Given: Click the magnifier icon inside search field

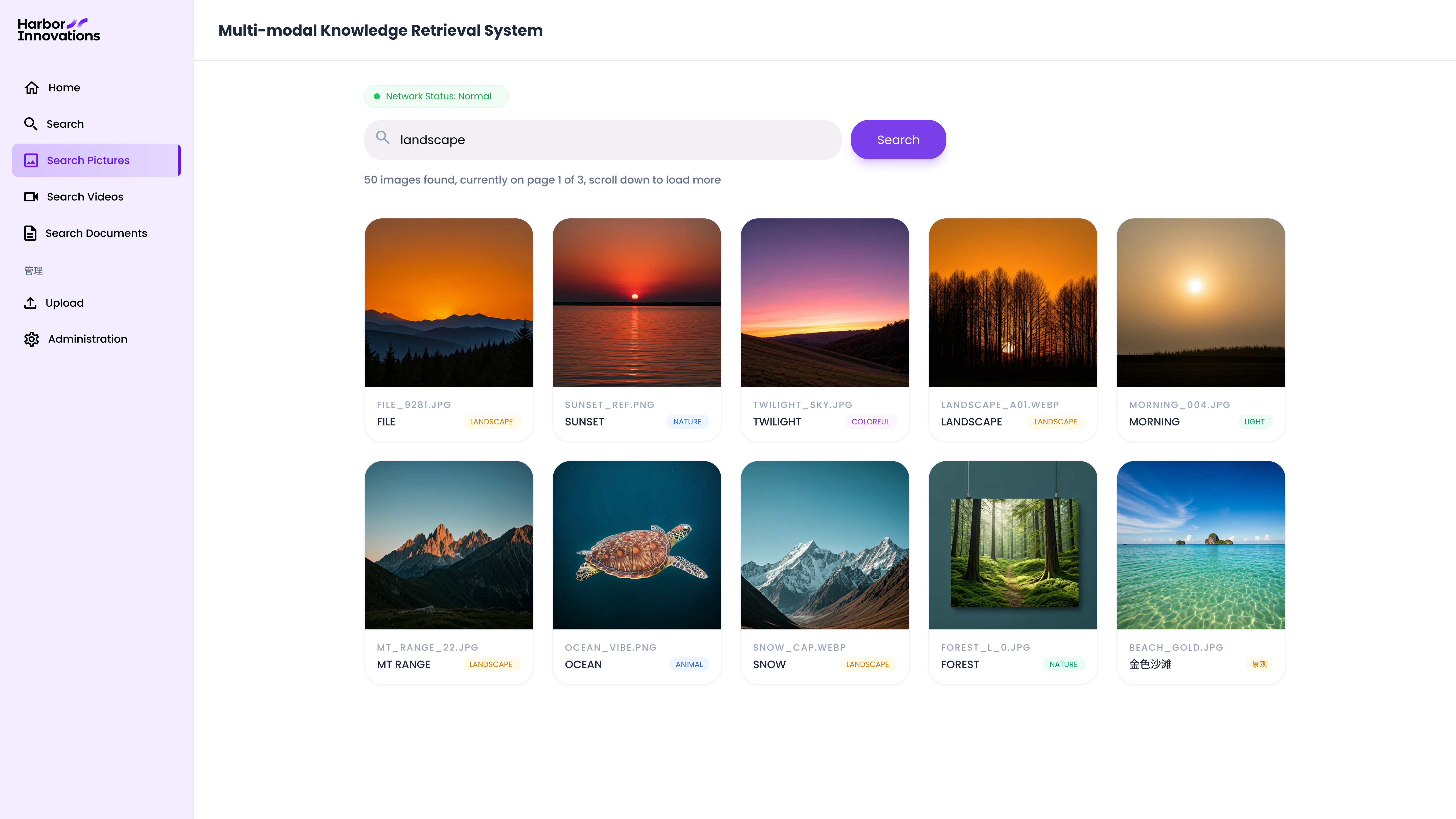Looking at the screenshot, I should [x=383, y=137].
